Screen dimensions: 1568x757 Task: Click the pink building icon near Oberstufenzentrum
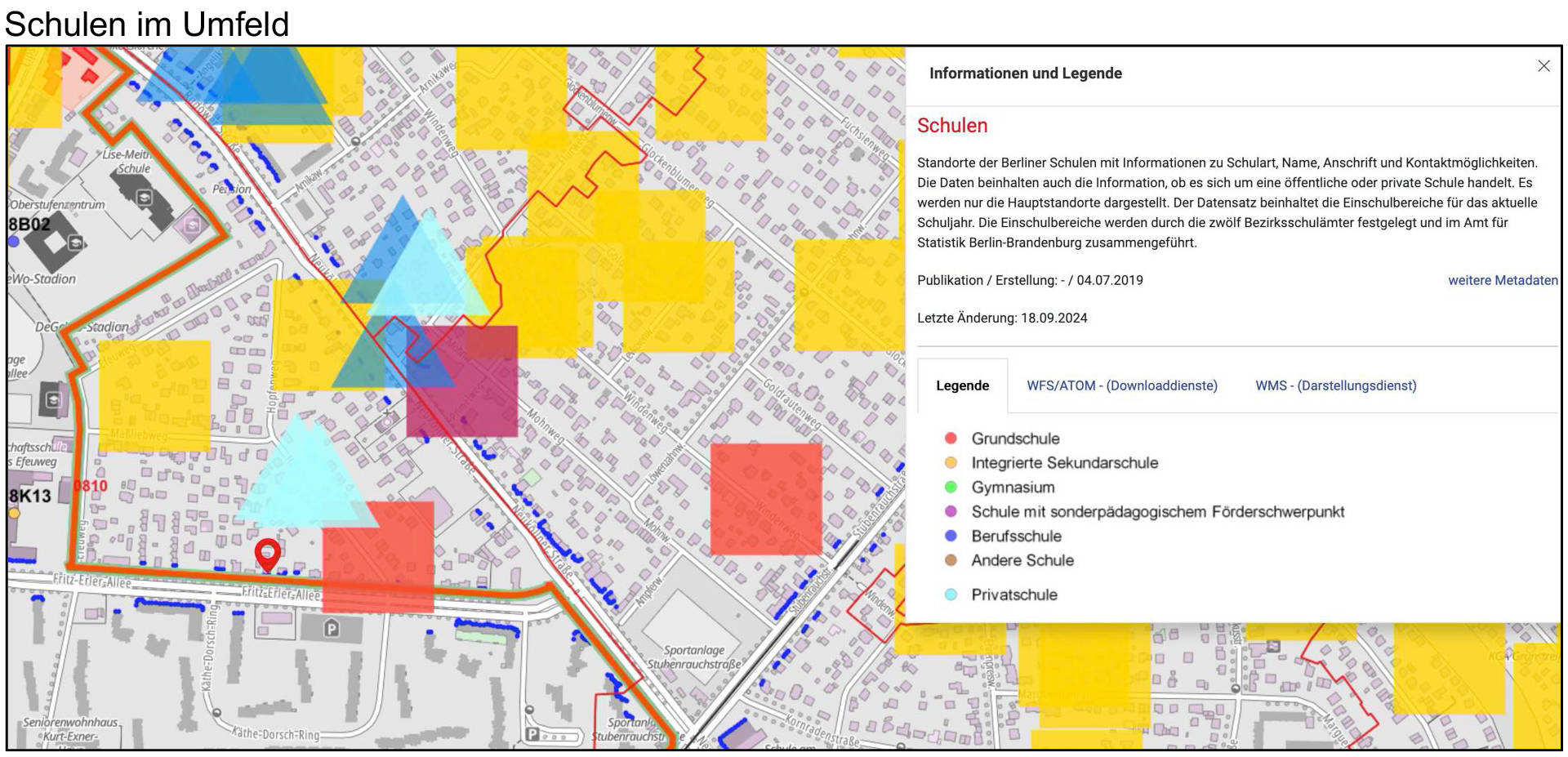pyautogui.click(x=192, y=225)
